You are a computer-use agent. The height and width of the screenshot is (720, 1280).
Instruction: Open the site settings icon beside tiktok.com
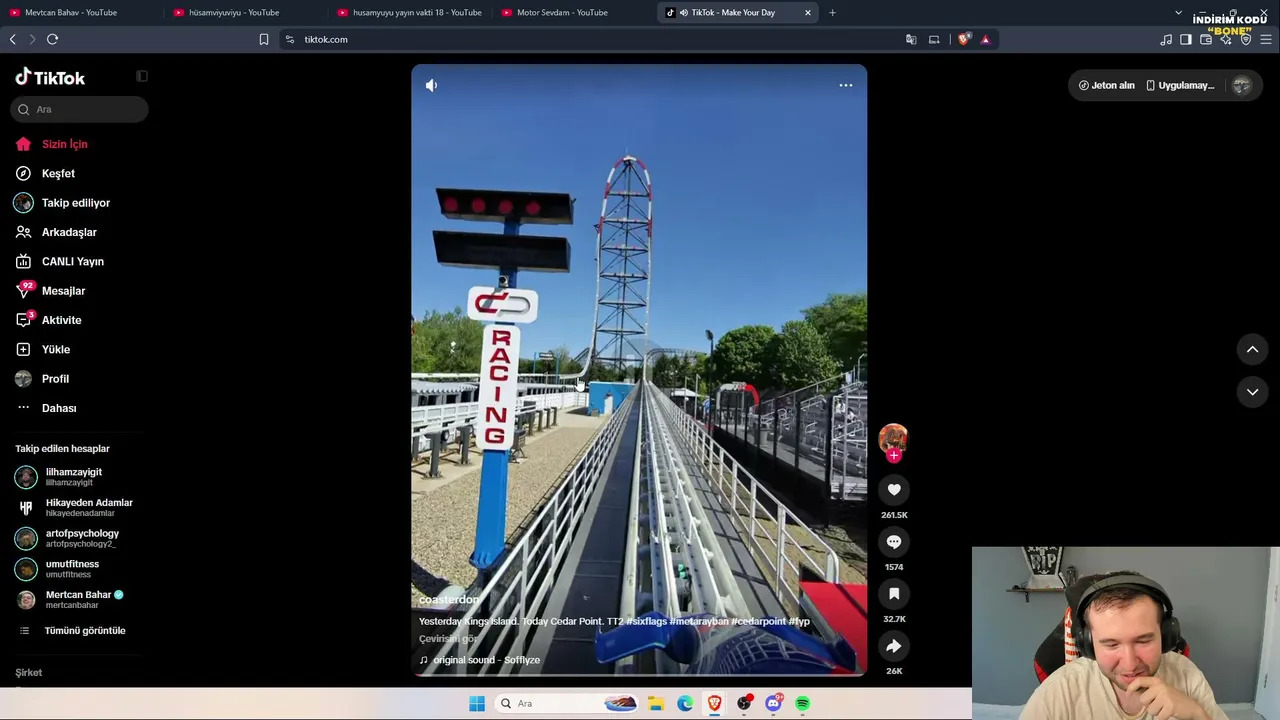pyautogui.click(x=290, y=39)
